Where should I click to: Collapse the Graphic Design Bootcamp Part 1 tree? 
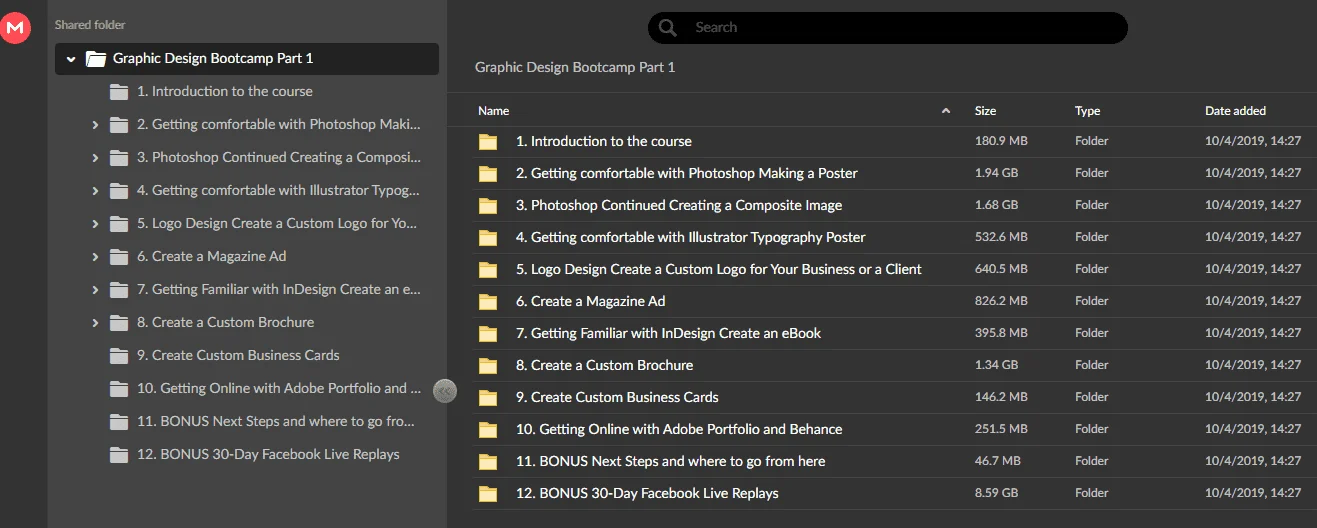[x=71, y=59]
